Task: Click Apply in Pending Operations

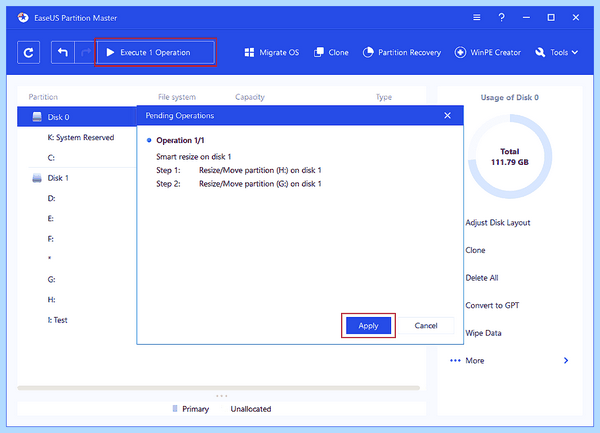Action: [368, 326]
